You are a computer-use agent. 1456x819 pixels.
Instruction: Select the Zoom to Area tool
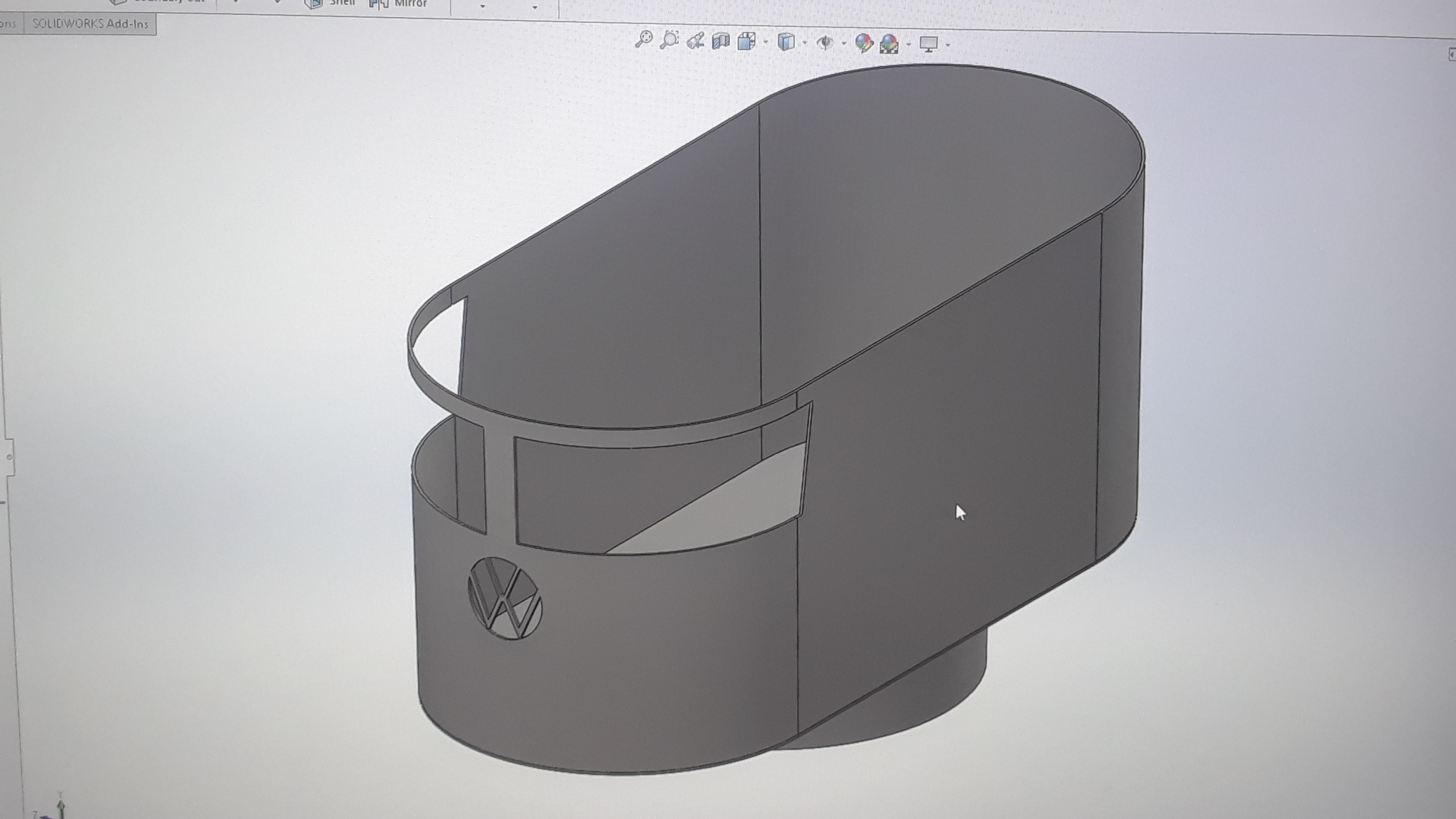click(669, 41)
